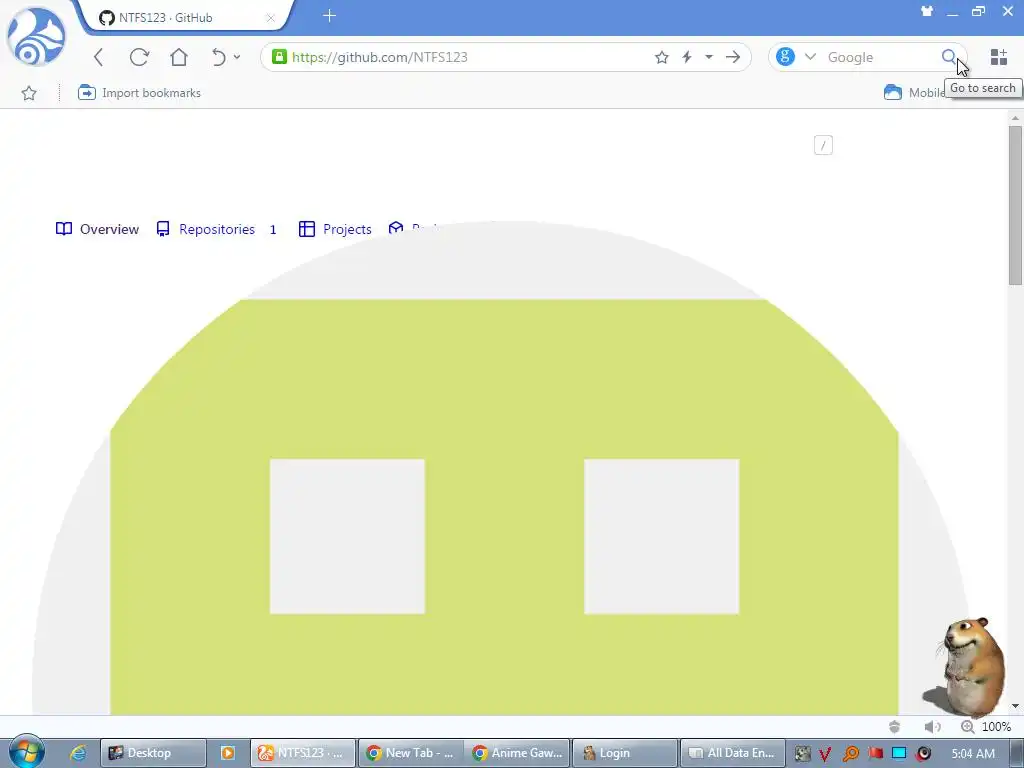The image size is (1024, 768).
Task: Open the Repositories tab
Action: pos(216,229)
